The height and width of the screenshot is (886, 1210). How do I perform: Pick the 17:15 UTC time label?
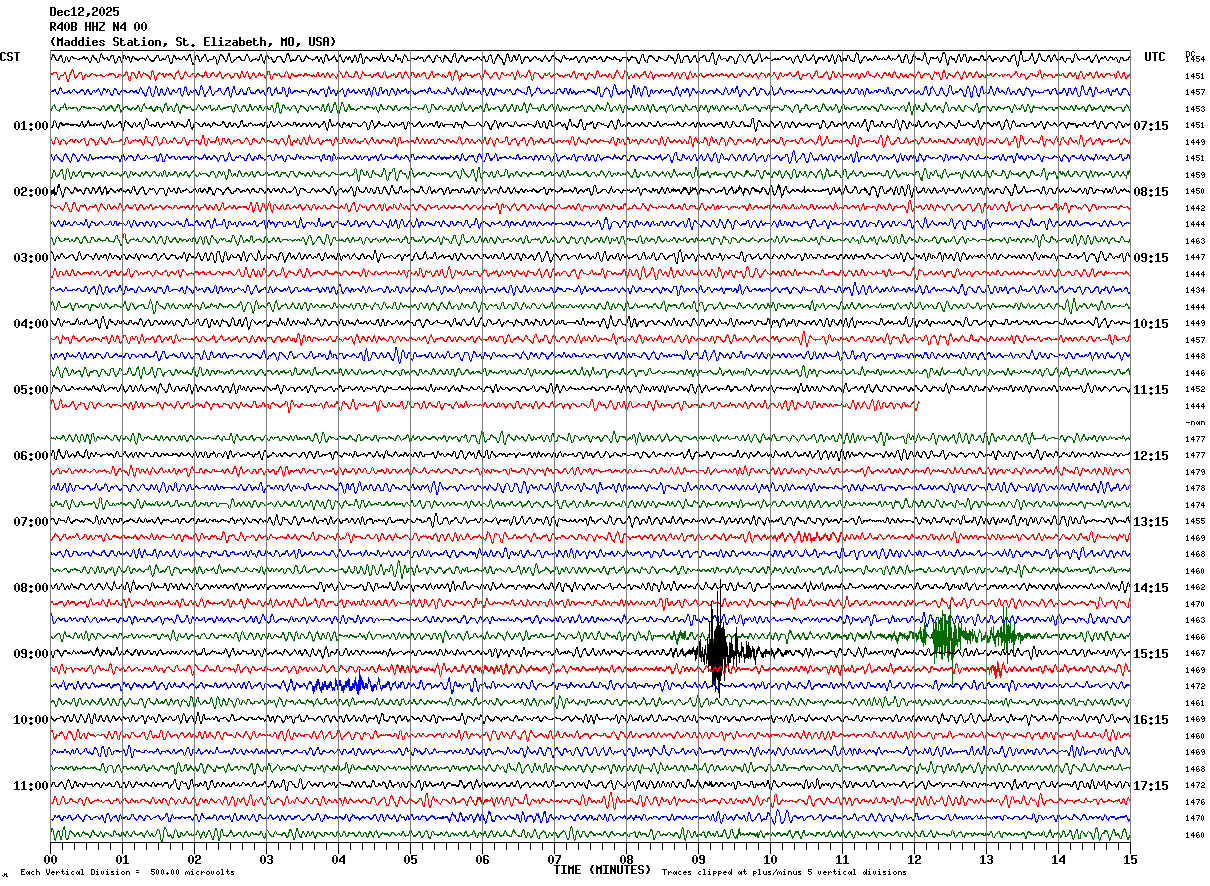(1151, 786)
